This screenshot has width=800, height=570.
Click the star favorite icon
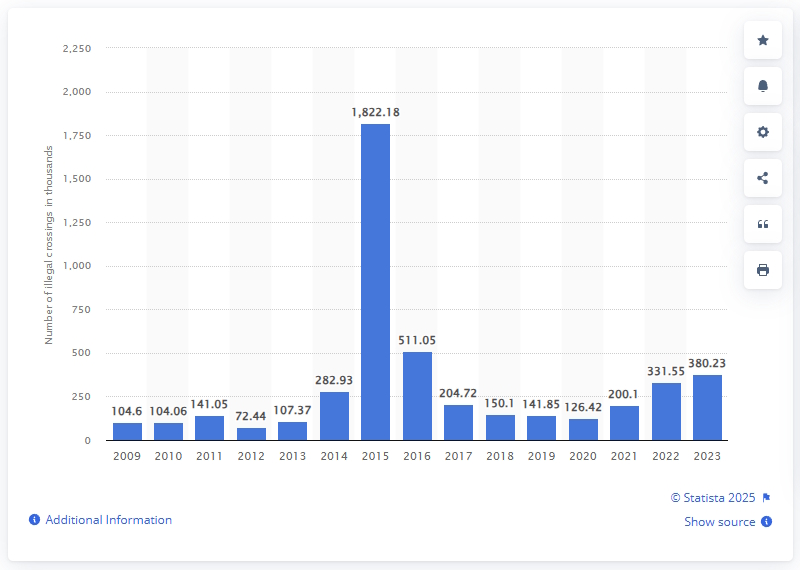coord(763,40)
